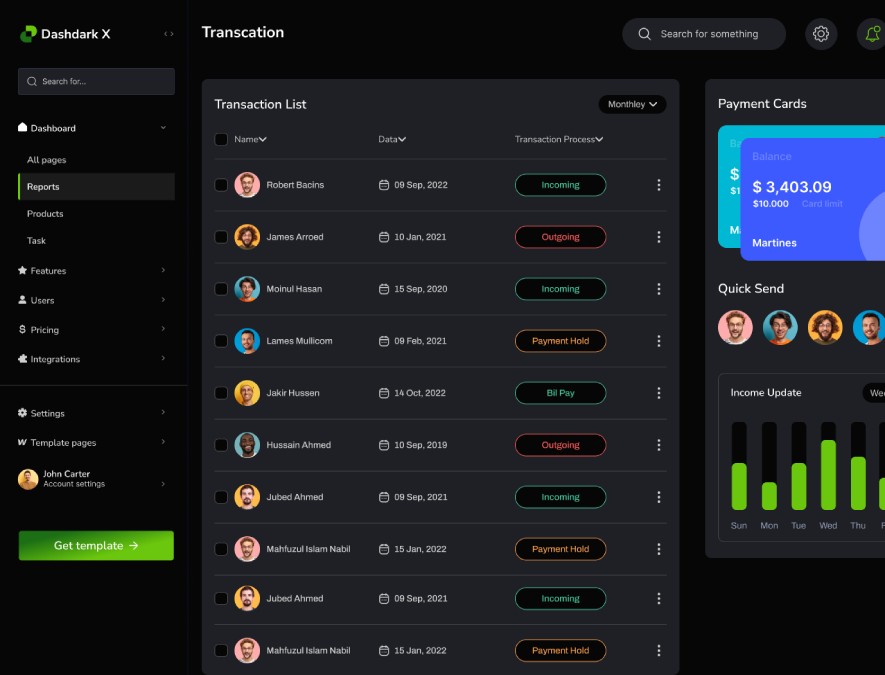
Task: Collapse the sidebar using the double-arrow icon
Action: (168, 34)
